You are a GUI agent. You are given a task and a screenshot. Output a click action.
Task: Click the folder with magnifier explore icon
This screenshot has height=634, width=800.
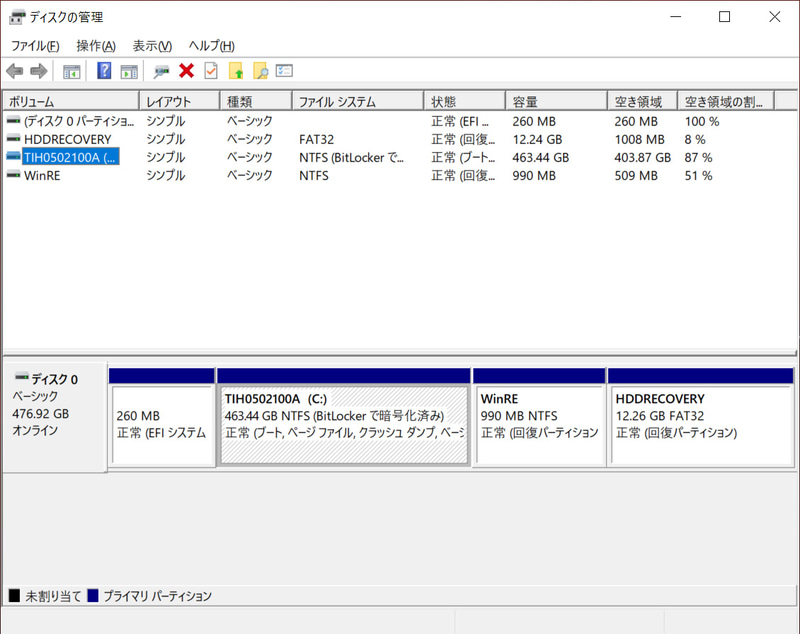262,70
